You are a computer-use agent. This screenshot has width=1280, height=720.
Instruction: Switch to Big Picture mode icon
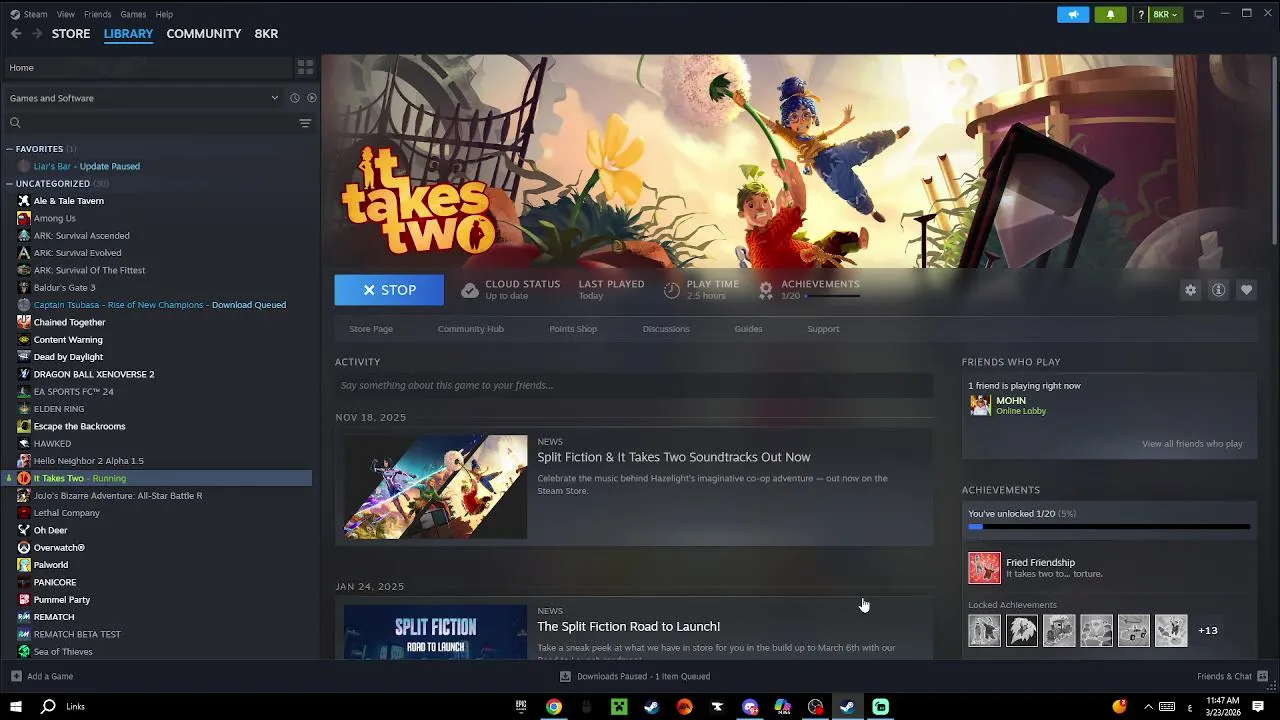1199,14
